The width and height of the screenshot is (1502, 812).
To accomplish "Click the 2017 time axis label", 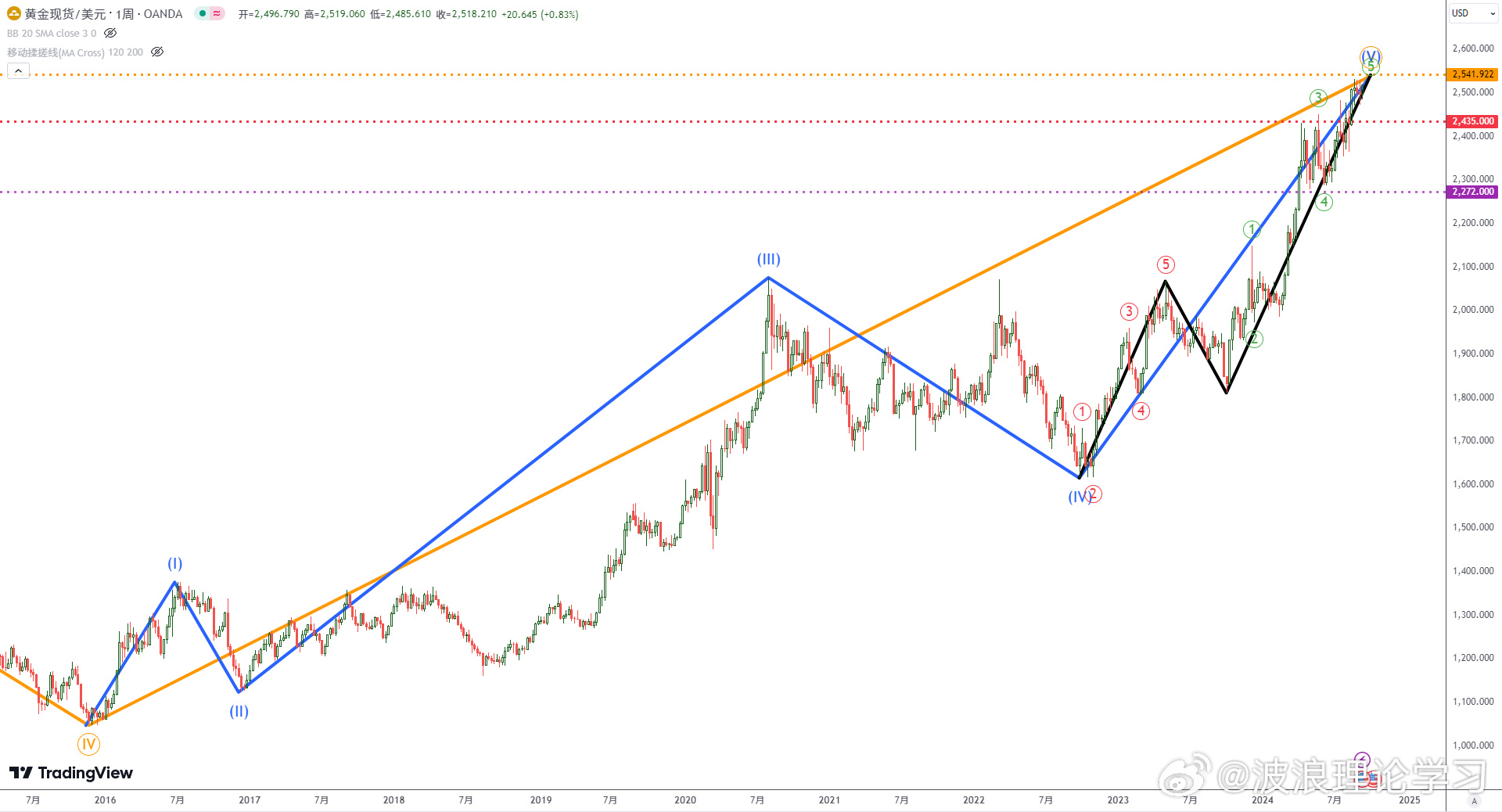I will (250, 799).
